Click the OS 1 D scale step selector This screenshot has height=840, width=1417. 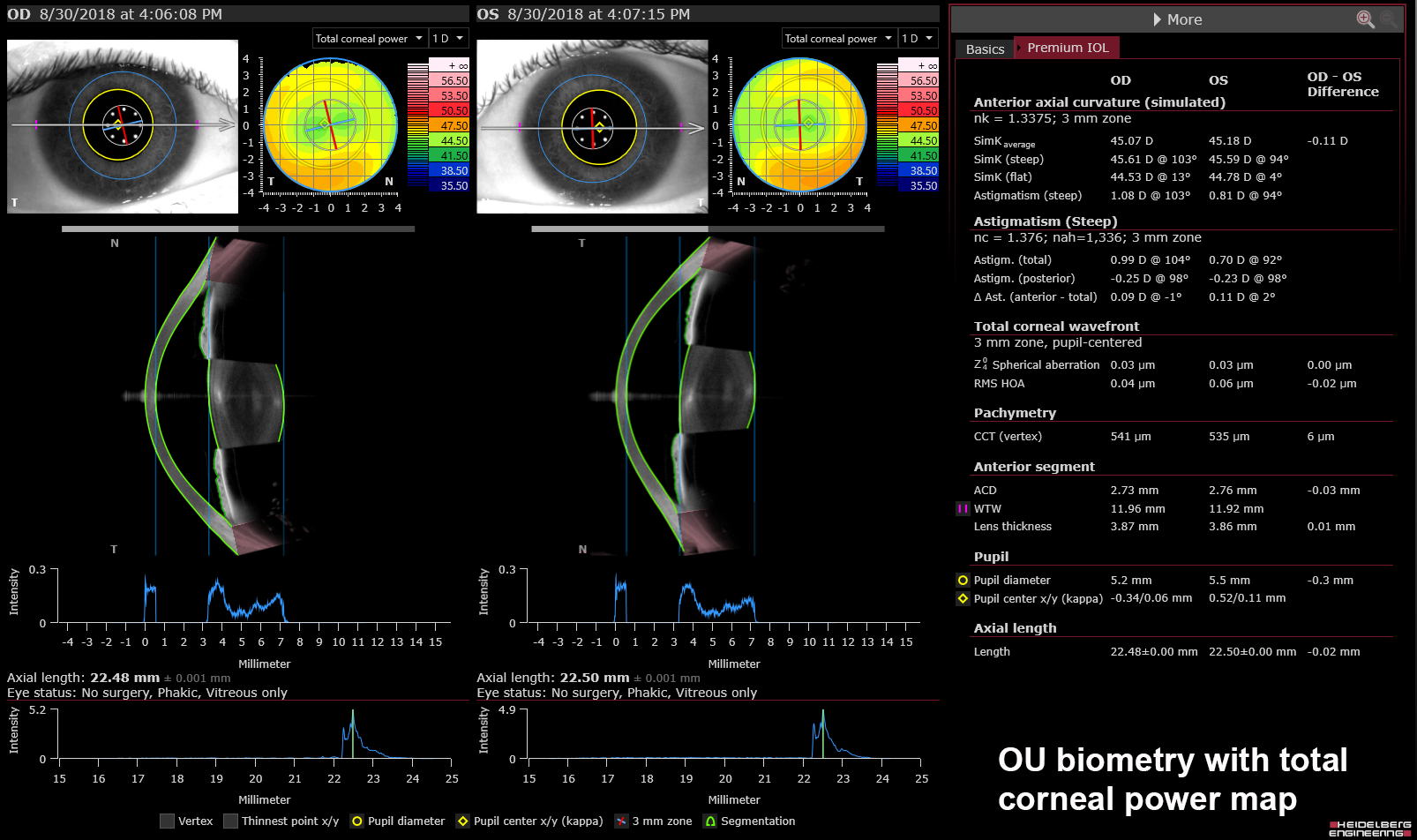click(918, 39)
